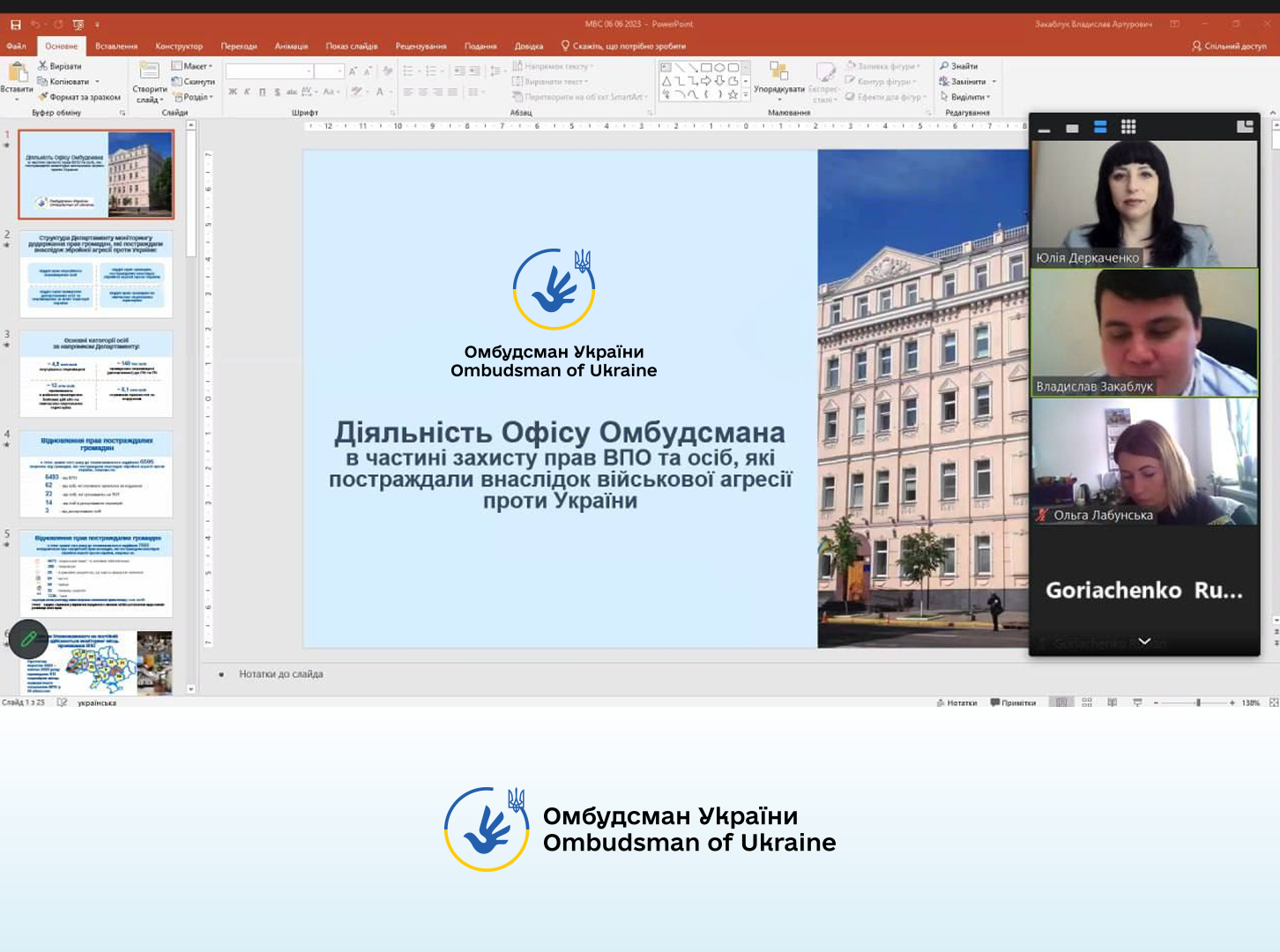The height and width of the screenshot is (952, 1280).
Task: Open Примітки comments from status bar
Action: 1013,703
